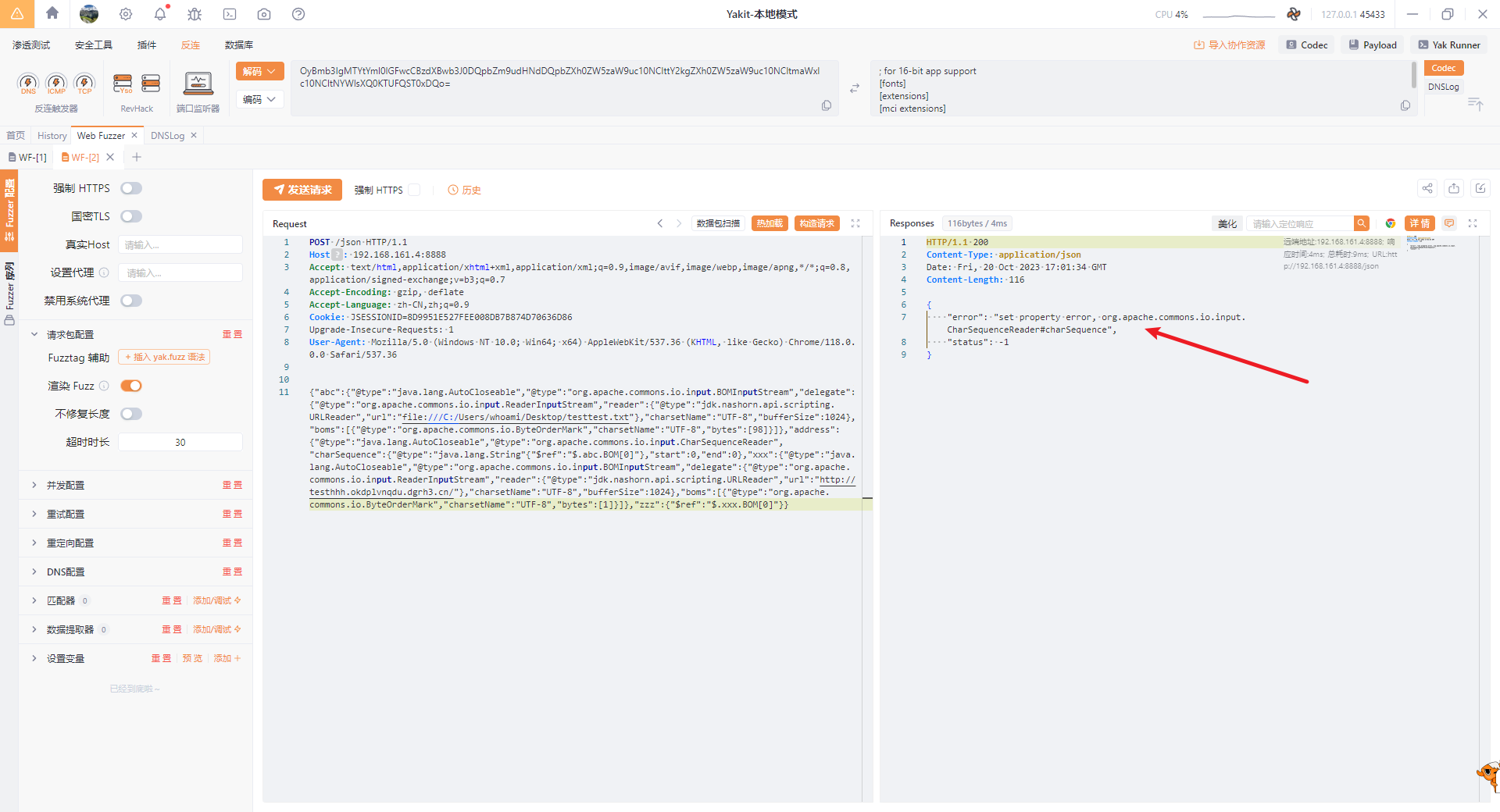Open the notifications bell
Image resolution: width=1500 pixels, height=812 pixels.
click(x=160, y=14)
